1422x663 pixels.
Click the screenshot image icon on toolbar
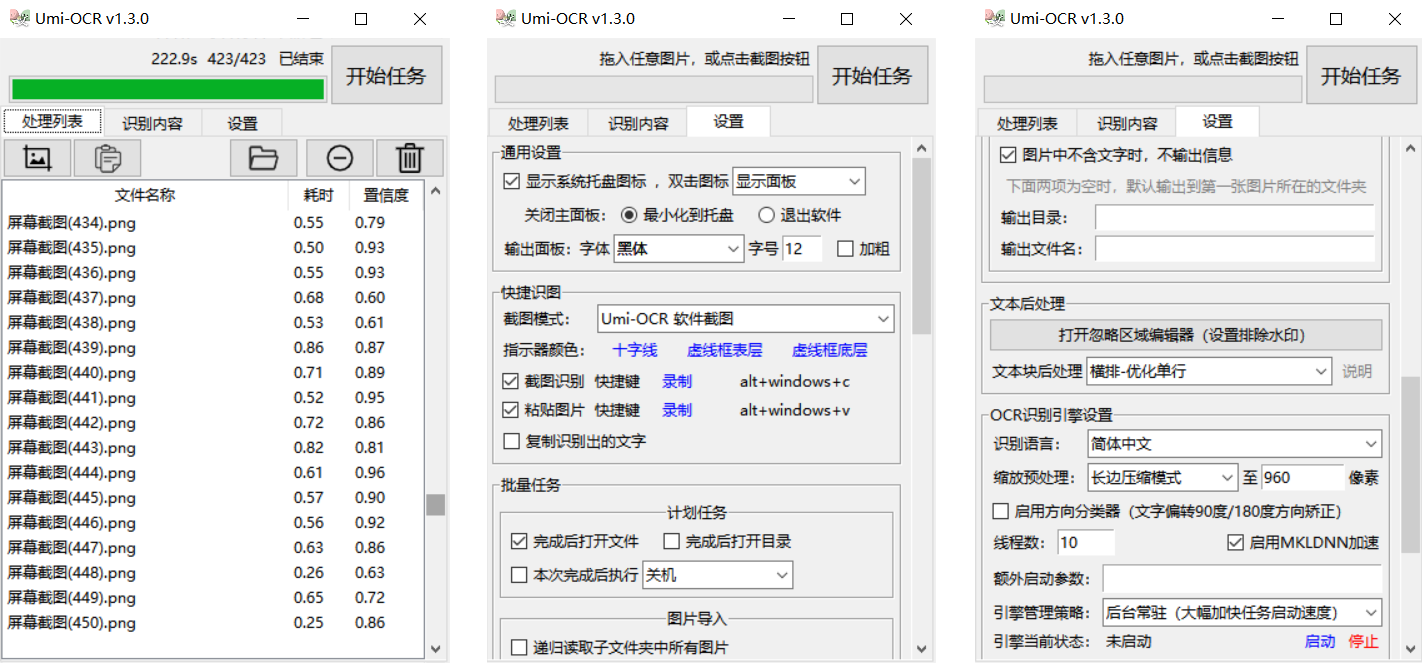click(37, 158)
